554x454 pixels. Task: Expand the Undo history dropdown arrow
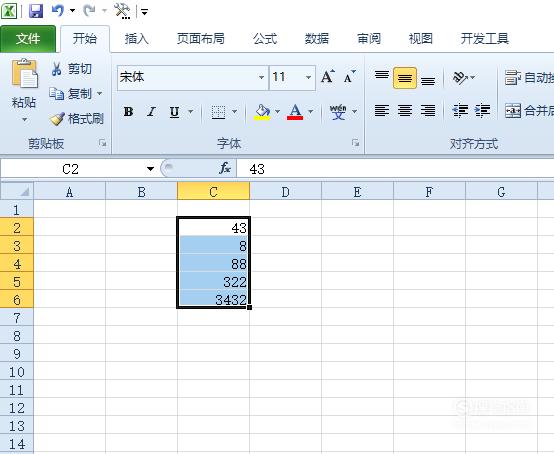[x=72, y=11]
